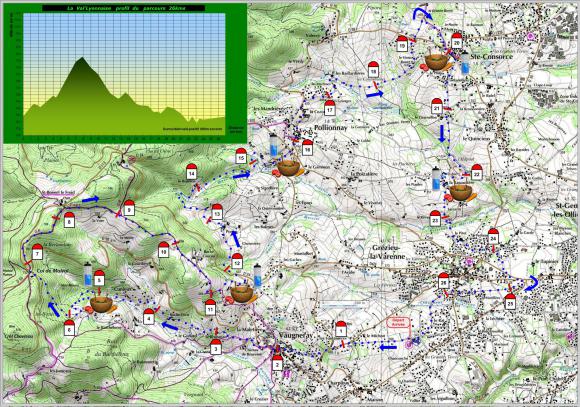This screenshot has height=407, width=580.
Task: Select the kilometer 12 marker
Action: click(237, 261)
